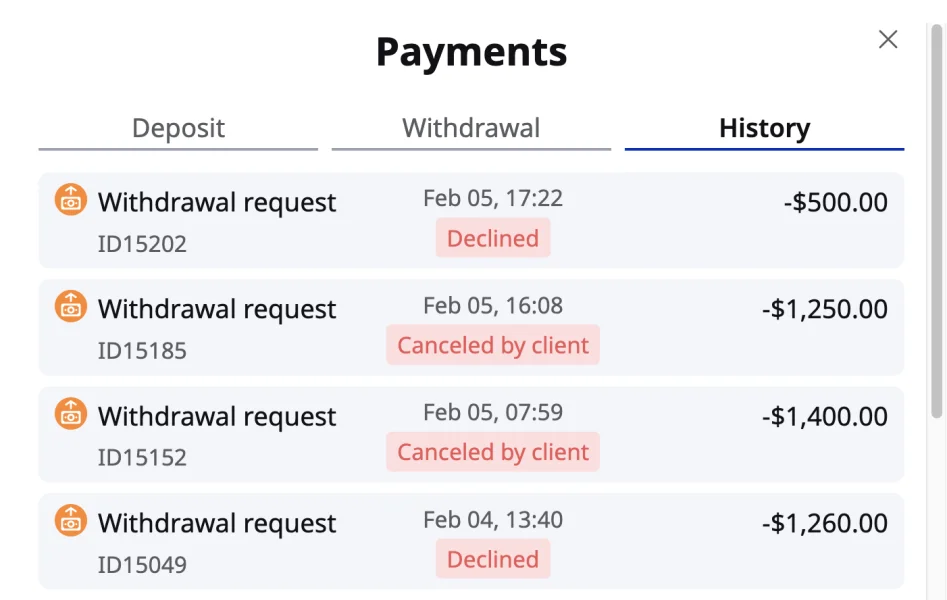The width and height of the screenshot is (947, 600).
Task: Click Canceled by client badge for ID15152
Action: (x=493, y=452)
